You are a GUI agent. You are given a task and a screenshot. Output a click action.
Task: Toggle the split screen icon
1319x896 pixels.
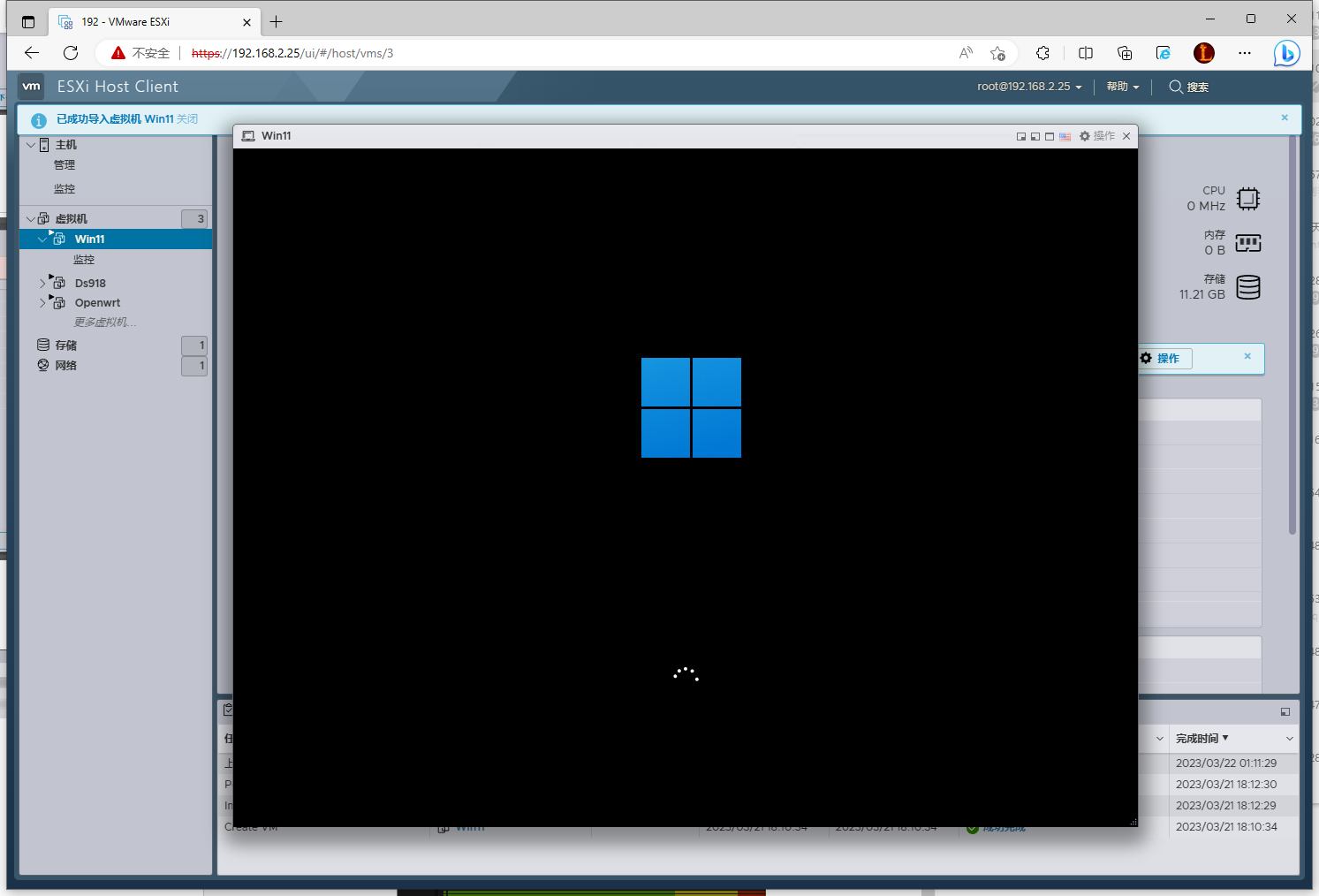coord(1086,53)
